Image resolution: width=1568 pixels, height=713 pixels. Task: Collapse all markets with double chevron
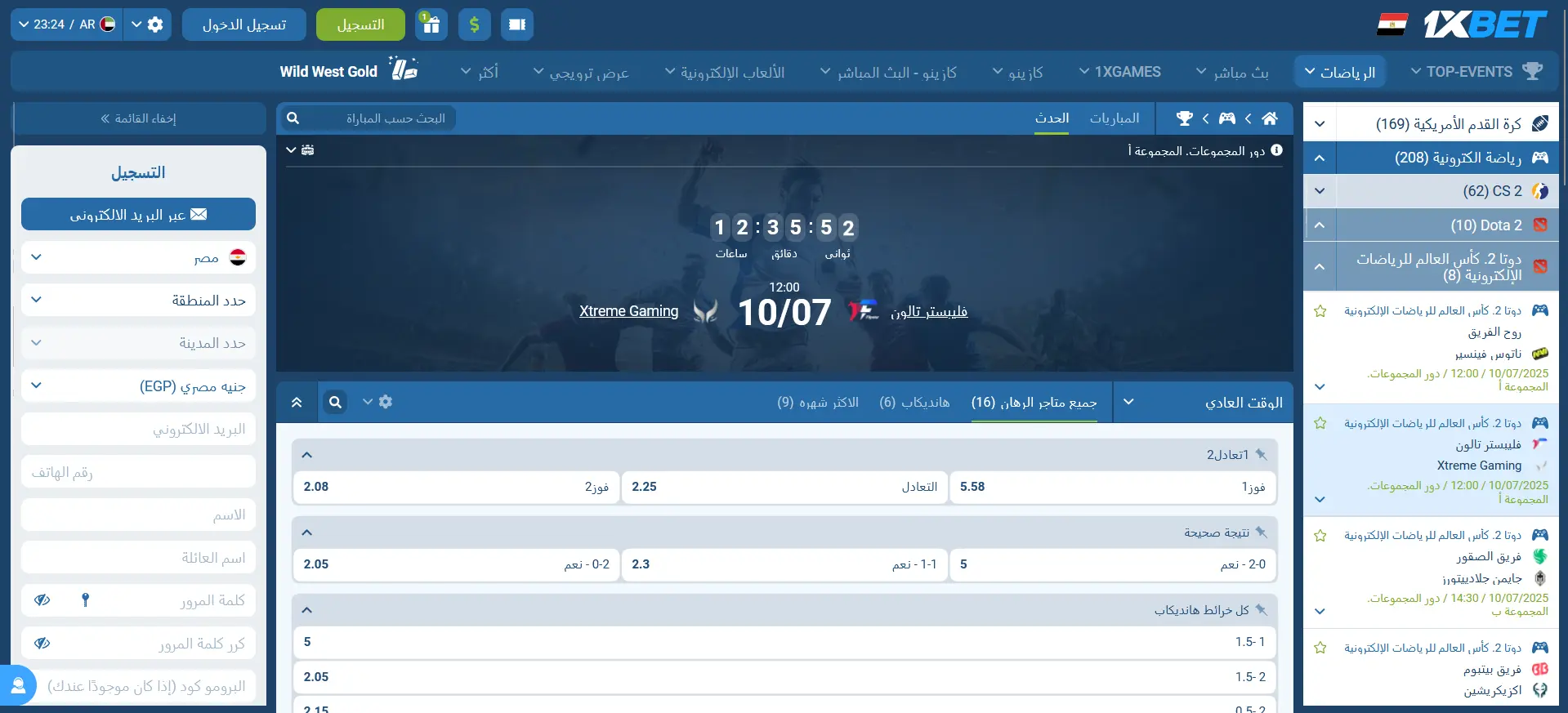(x=297, y=402)
